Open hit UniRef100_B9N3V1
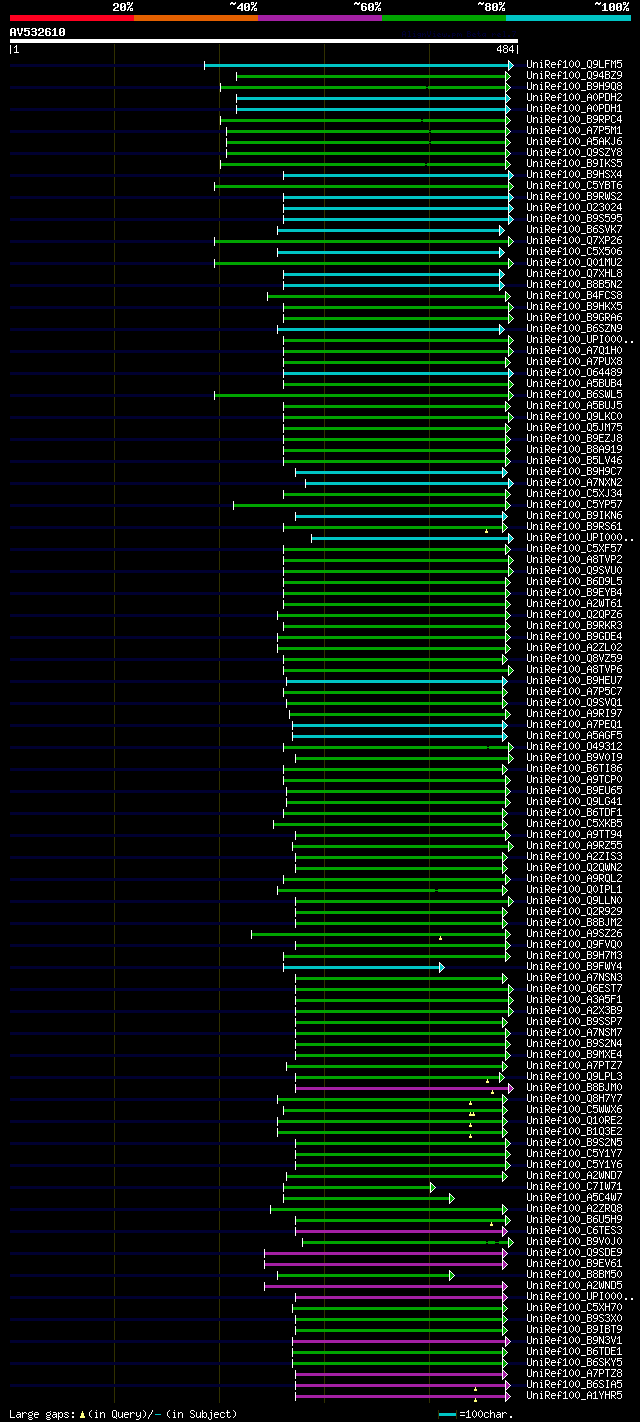Screen dimensions: 640x1422 pos(574,1341)
